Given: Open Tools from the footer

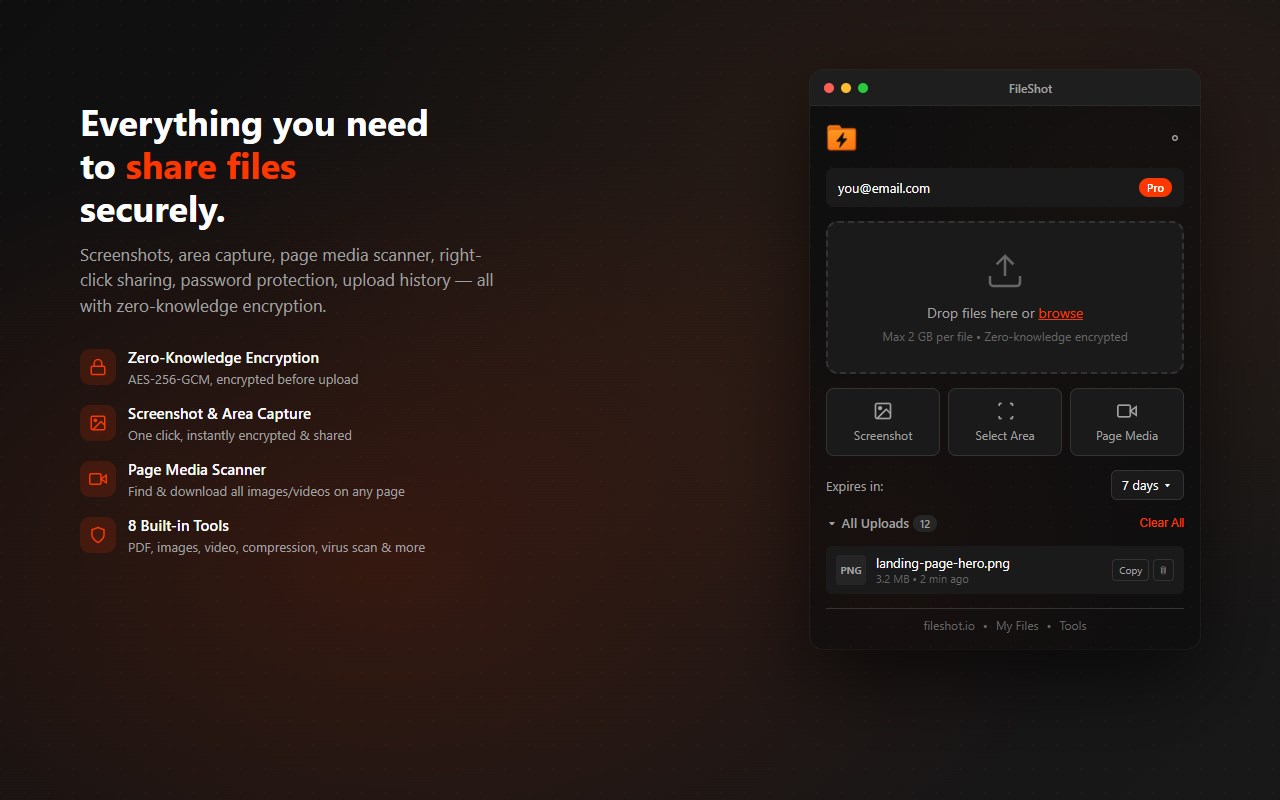Looking at the screenshot, I should 1073,626.
